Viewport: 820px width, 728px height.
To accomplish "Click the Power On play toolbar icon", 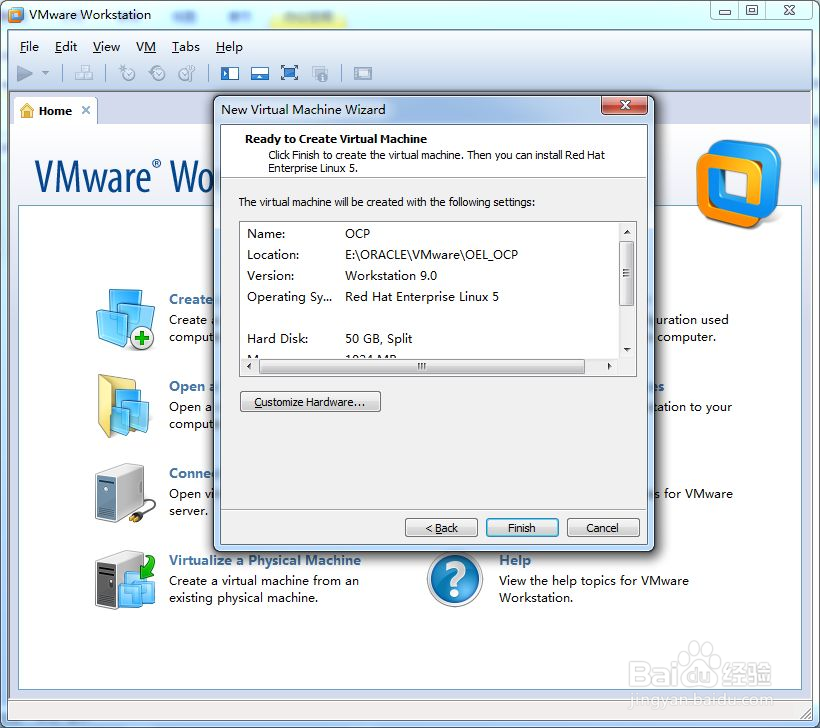I will pyautogui.click(x=25, y=73).
